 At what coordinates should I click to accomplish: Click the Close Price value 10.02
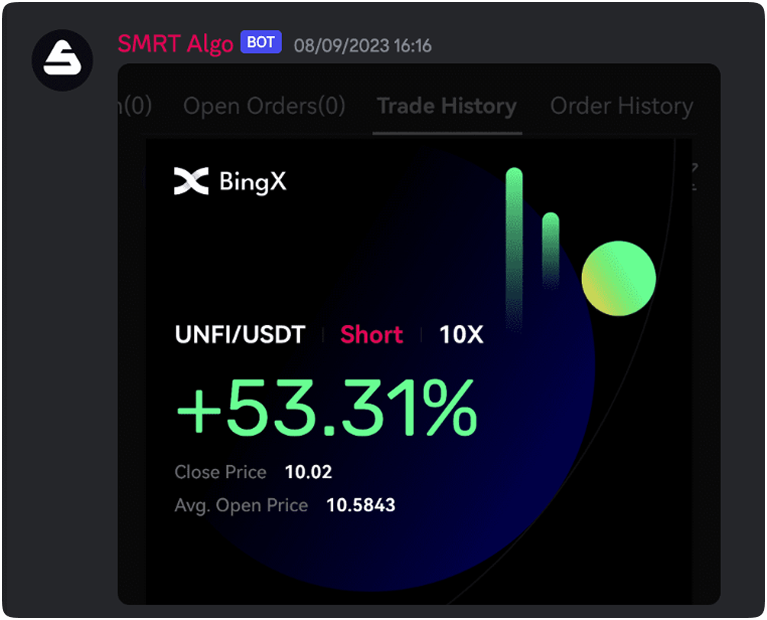pos(308,472)
